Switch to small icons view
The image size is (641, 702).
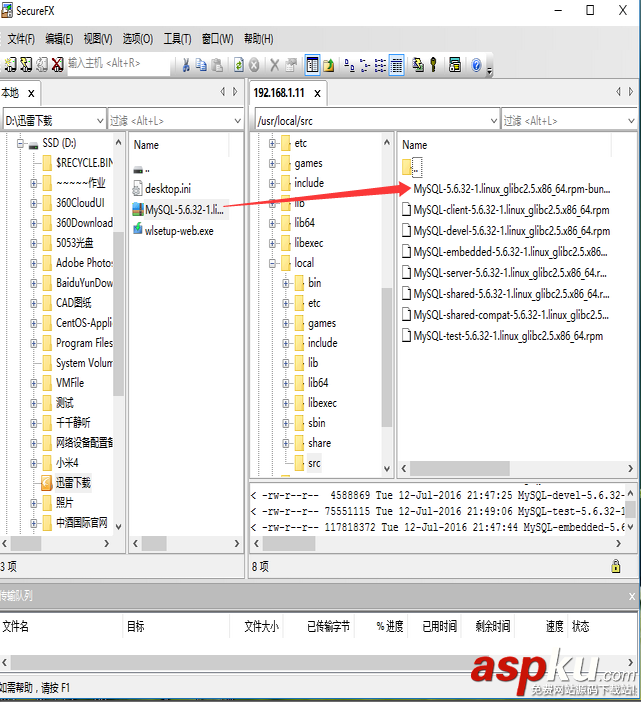point(365,65)
